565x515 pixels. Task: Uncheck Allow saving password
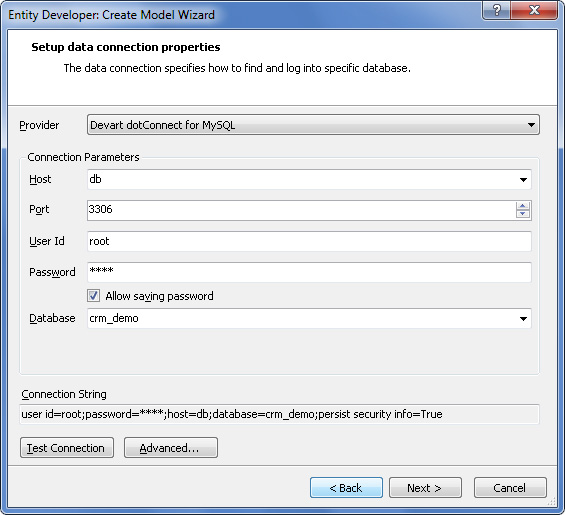[x=94, y=296]
